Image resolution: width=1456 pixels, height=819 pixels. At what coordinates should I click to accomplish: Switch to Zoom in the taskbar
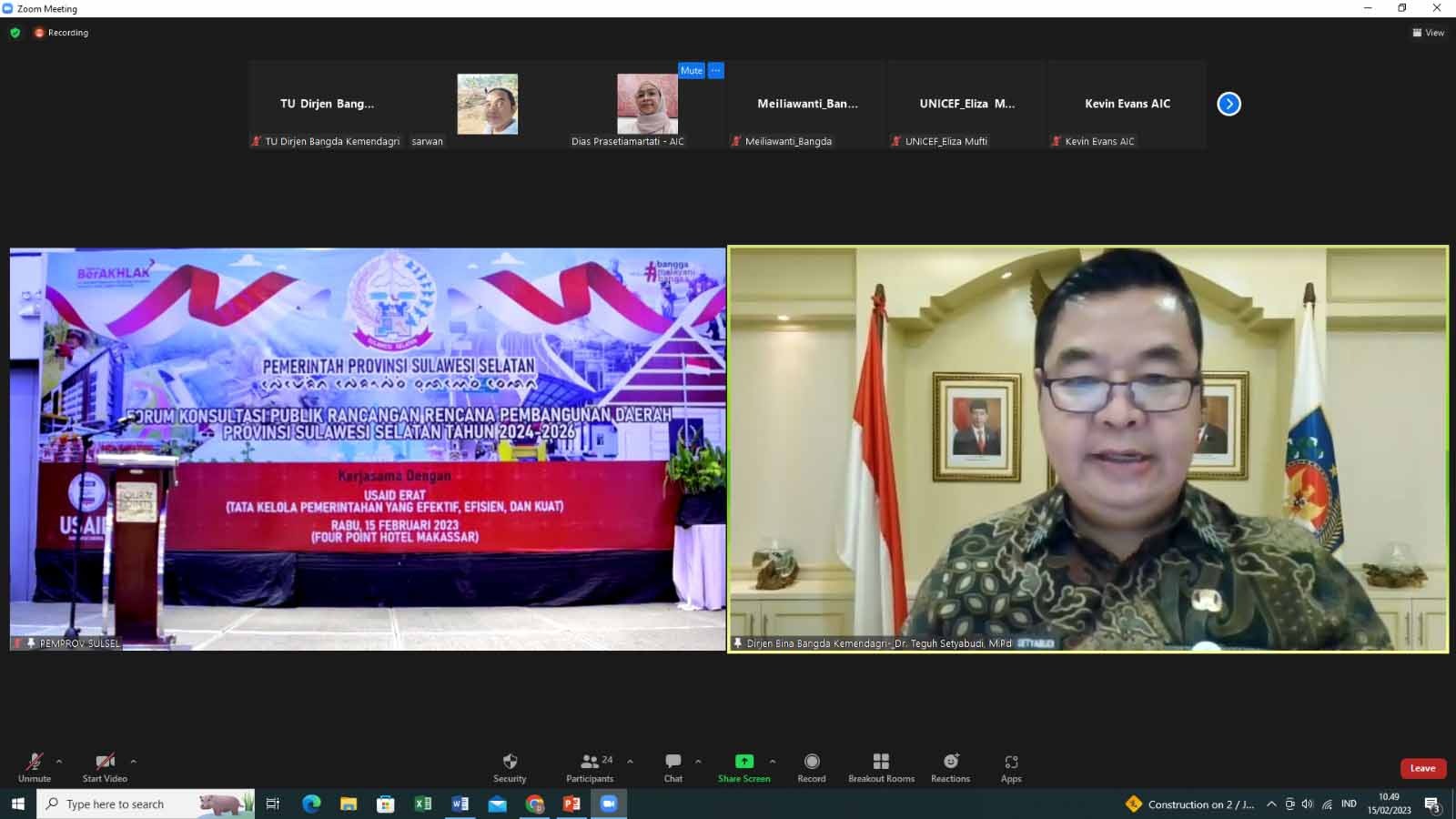click(609, 804)
